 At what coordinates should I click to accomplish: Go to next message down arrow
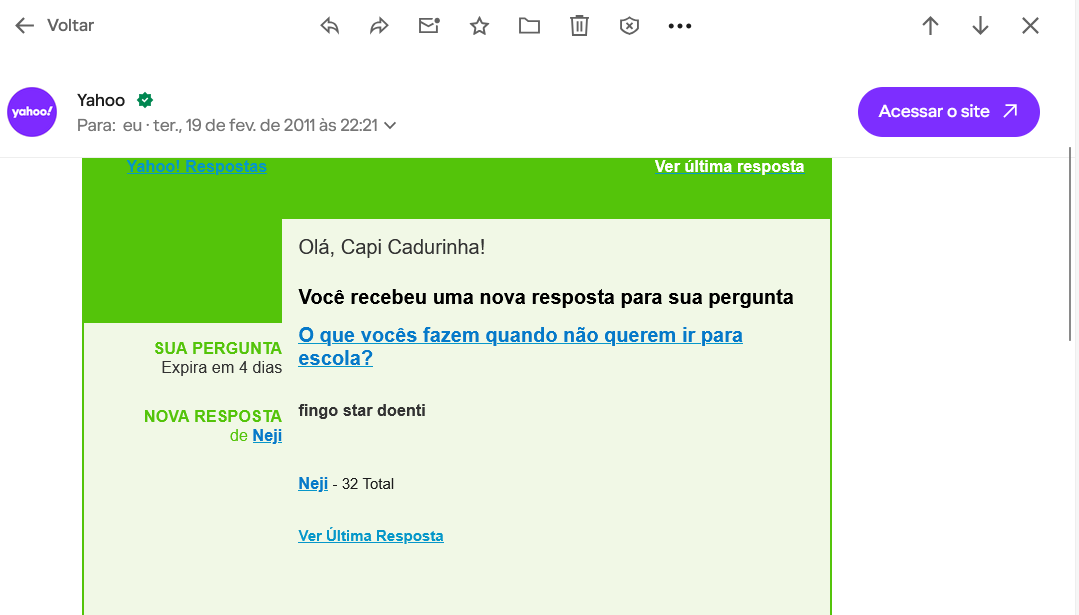pyautogui.click(x=981, y=26)
